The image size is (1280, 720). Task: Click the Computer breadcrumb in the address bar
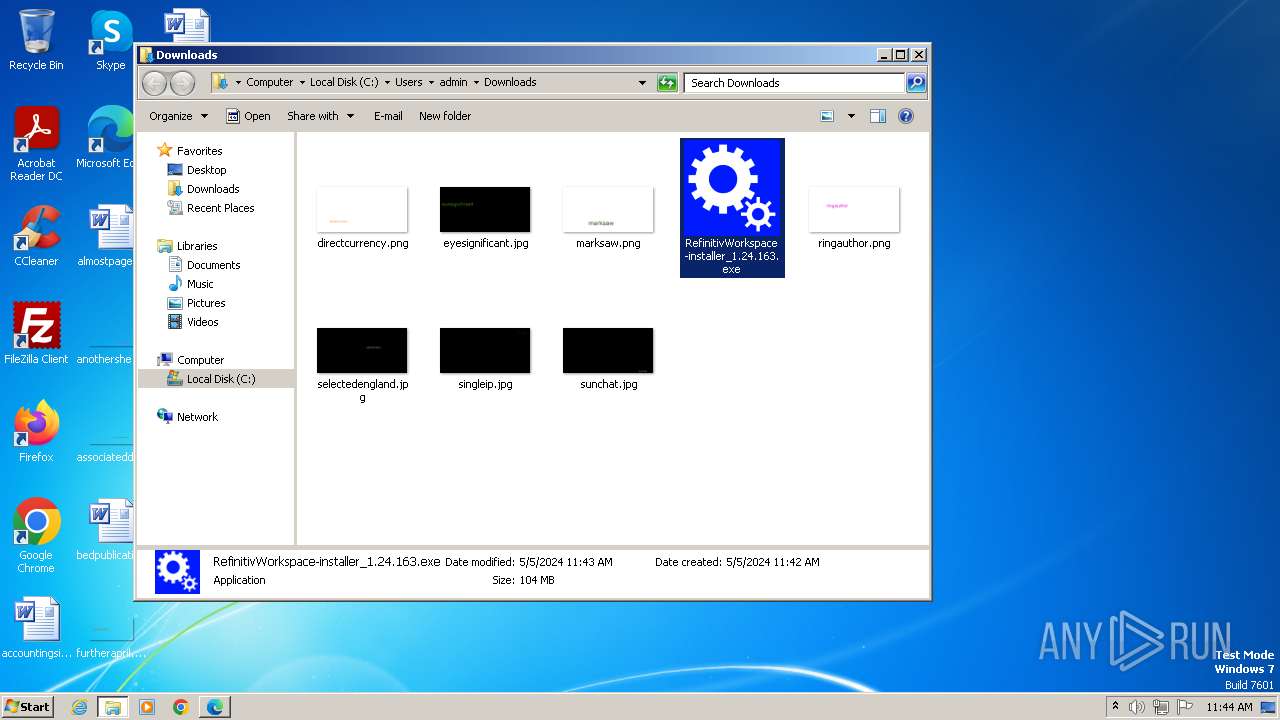coord(270,83)
